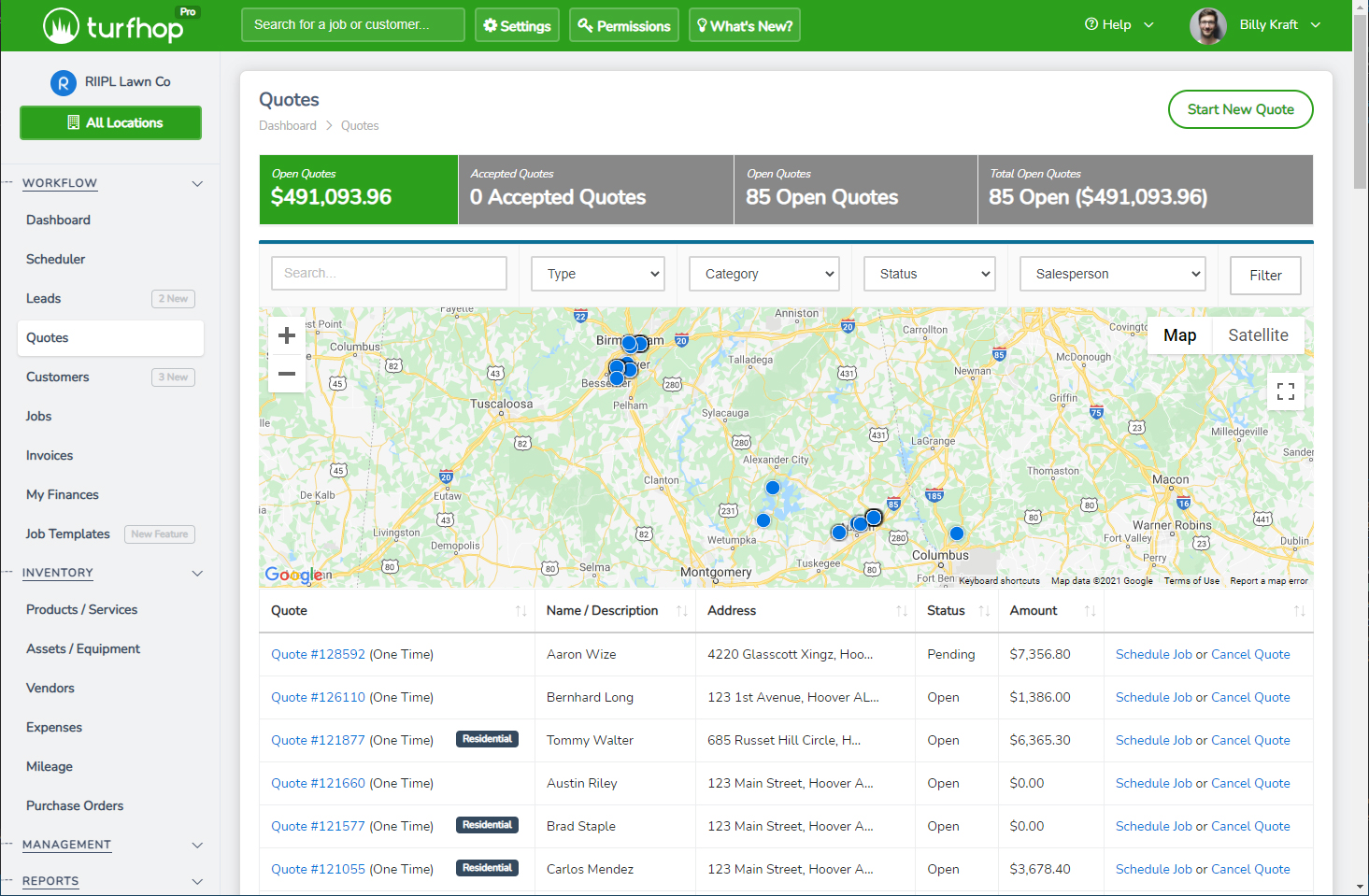Select the Map tab

tap(1179, 334)
